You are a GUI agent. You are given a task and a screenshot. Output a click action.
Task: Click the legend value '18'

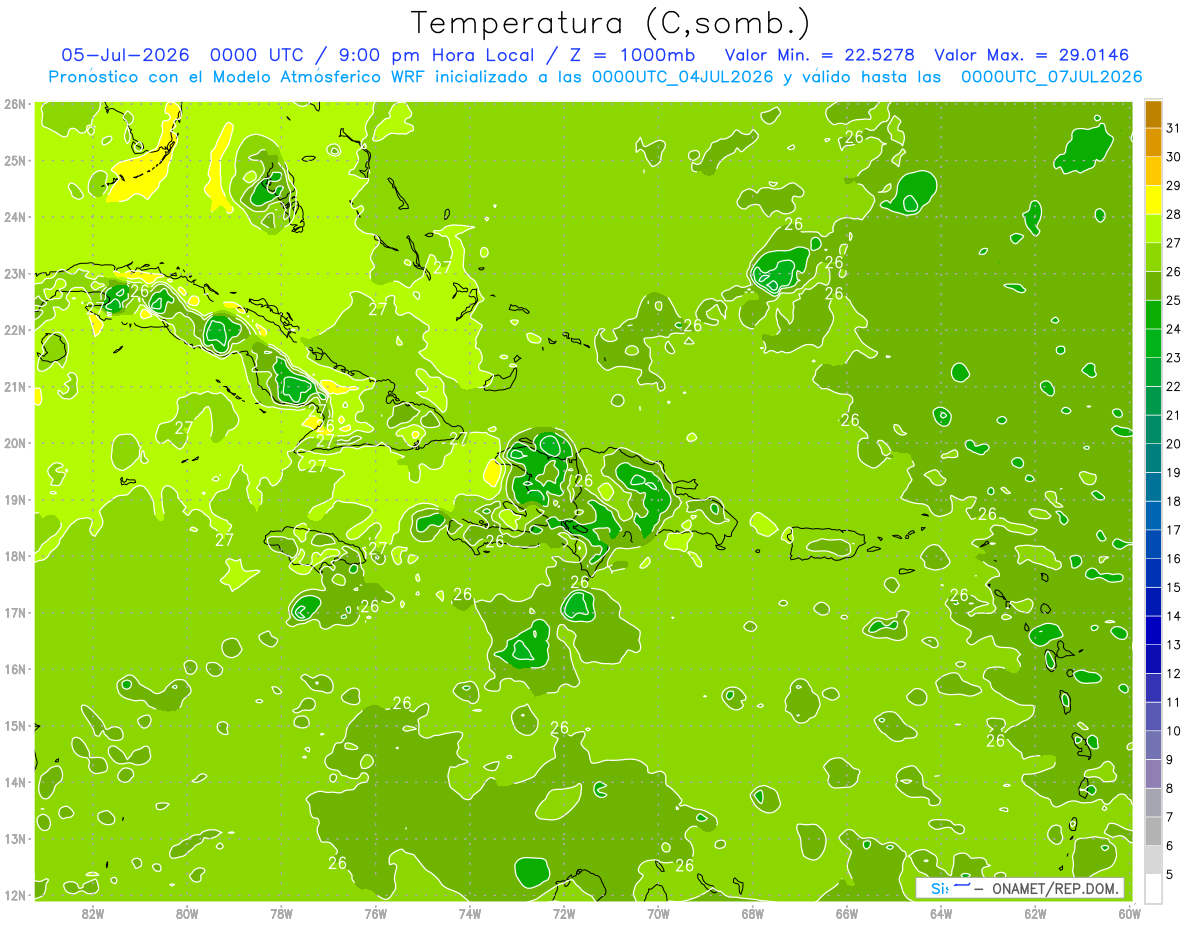[x=1174, y=501]
